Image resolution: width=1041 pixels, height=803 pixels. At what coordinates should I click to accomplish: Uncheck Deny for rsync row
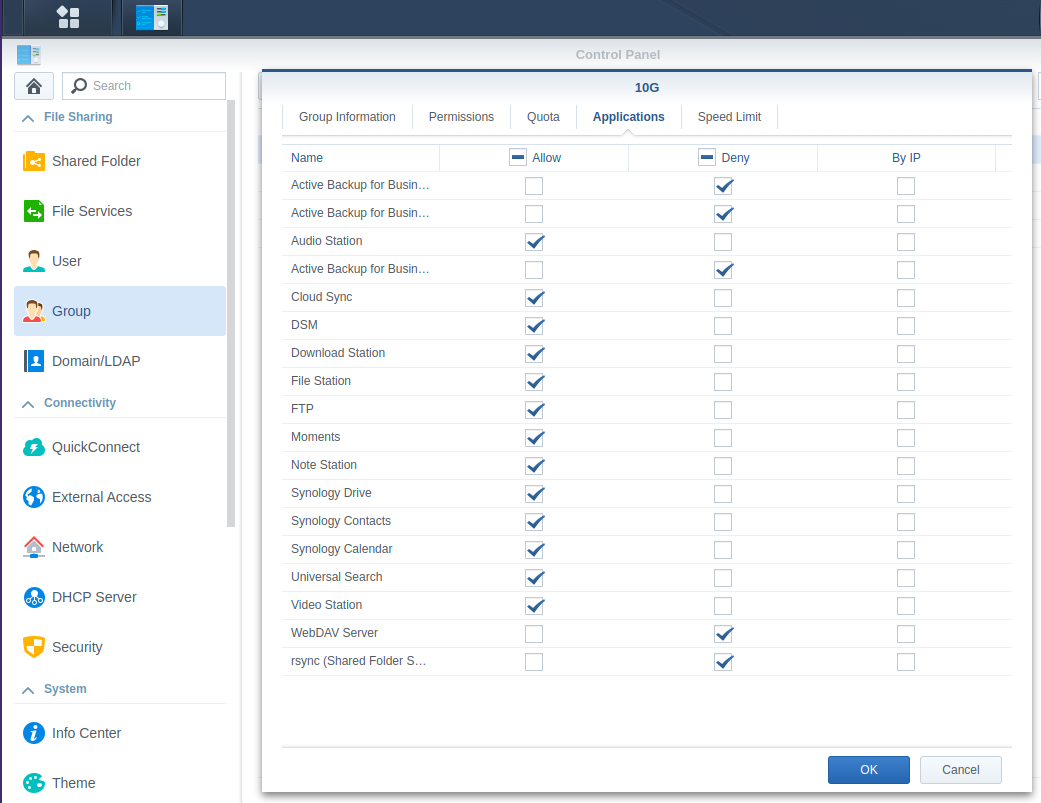point(723,662)
